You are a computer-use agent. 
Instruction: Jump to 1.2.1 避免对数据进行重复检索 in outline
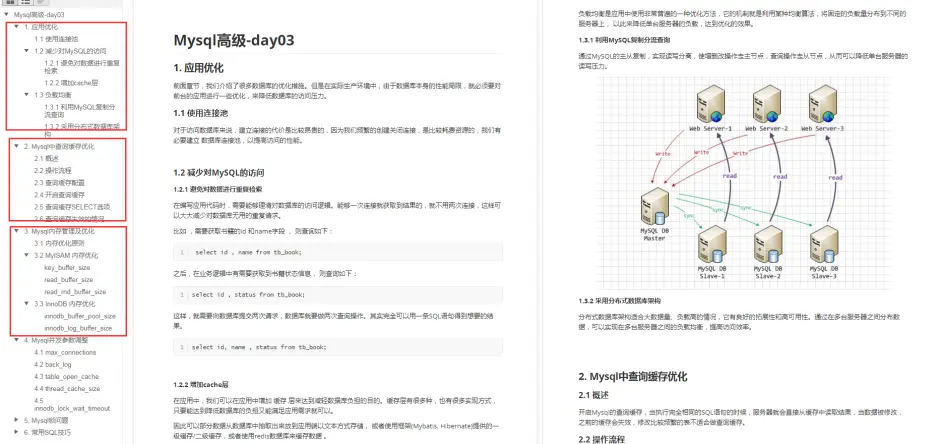[81, 66]
